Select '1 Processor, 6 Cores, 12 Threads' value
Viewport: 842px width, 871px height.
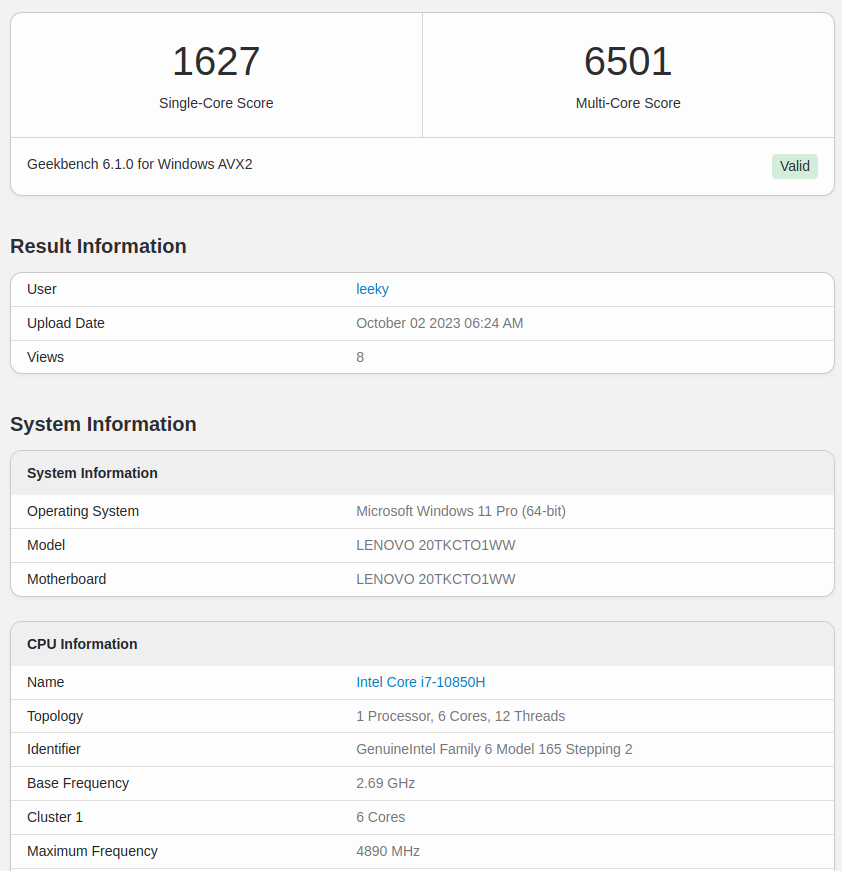[460, 716]
